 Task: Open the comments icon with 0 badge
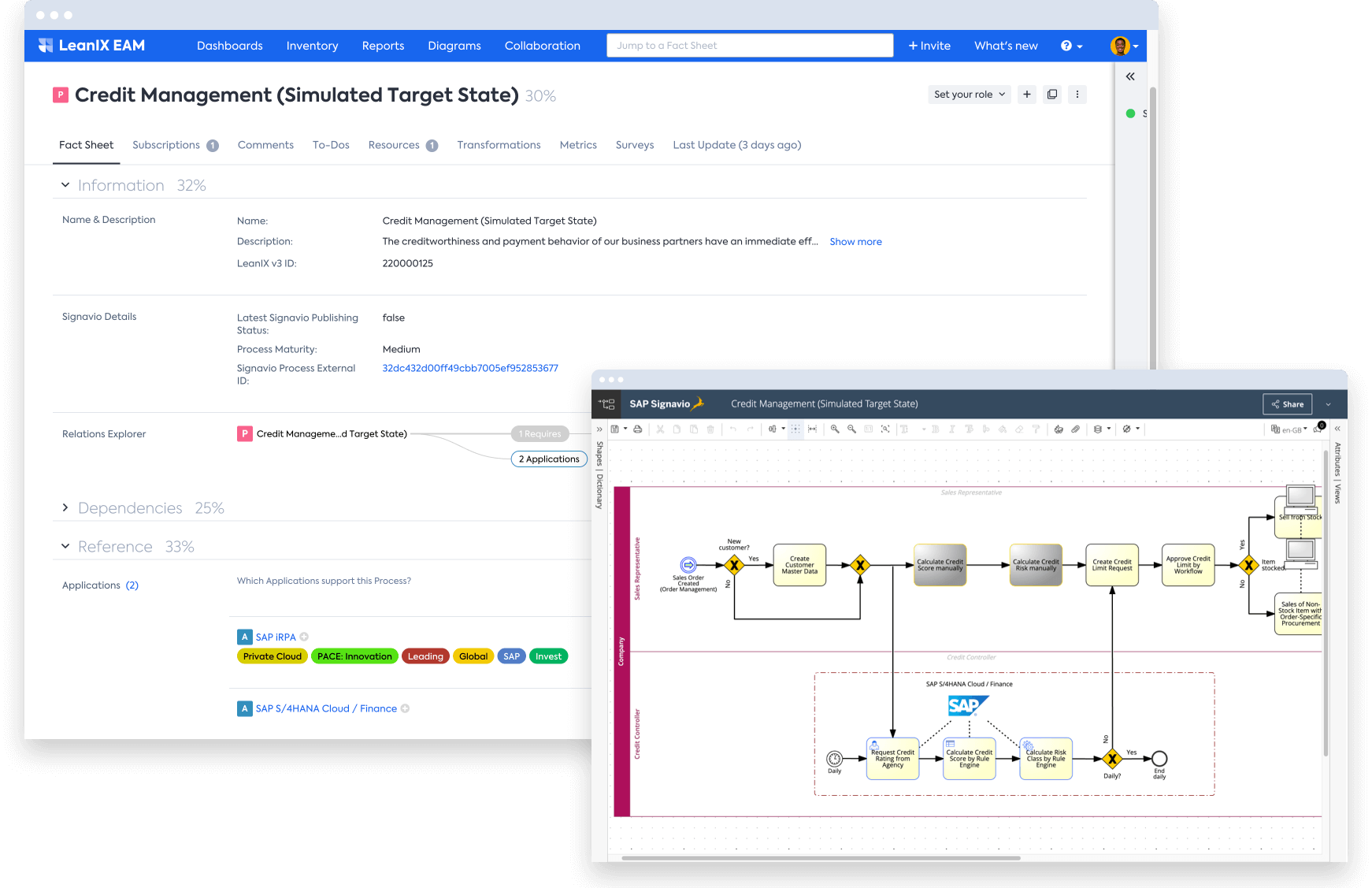click(1318, 429)
